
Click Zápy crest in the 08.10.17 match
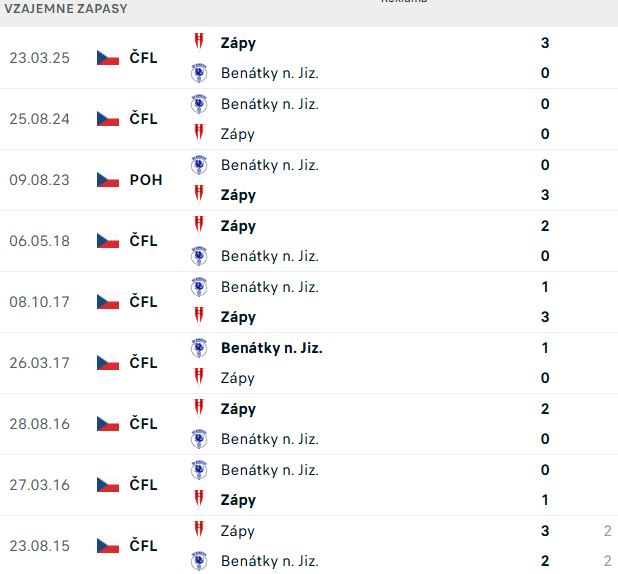pos(199,317)
